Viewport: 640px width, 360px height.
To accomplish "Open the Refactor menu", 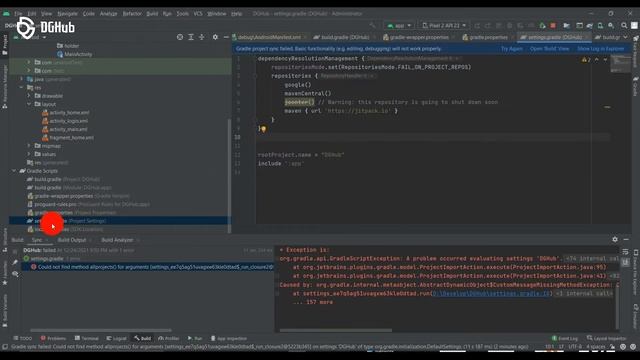I will pos(132,13).
